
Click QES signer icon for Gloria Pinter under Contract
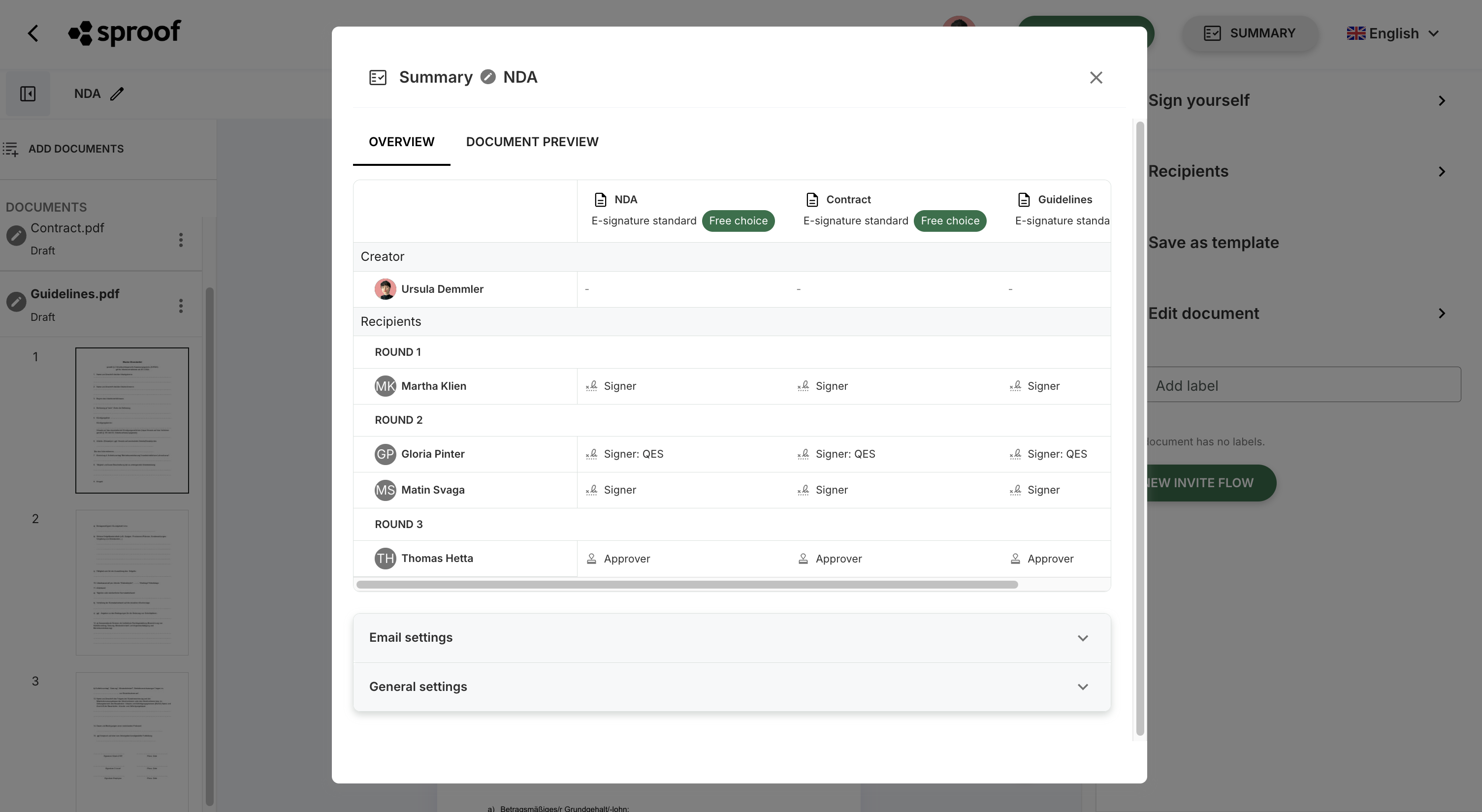coord(803,454)
